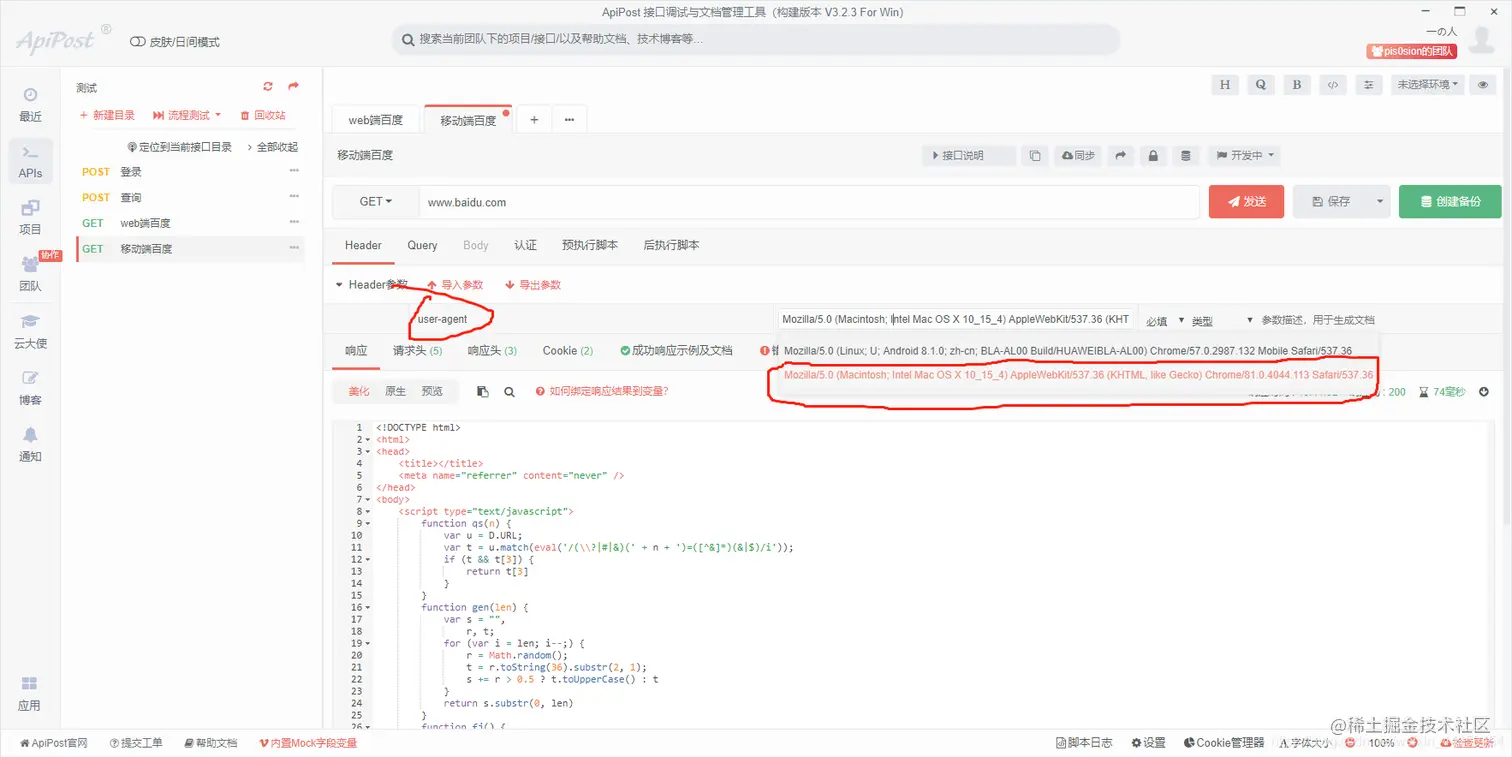Click the download arrow icon near 74毫秒
This screenshot has height=757, width=1512.
1484,392
